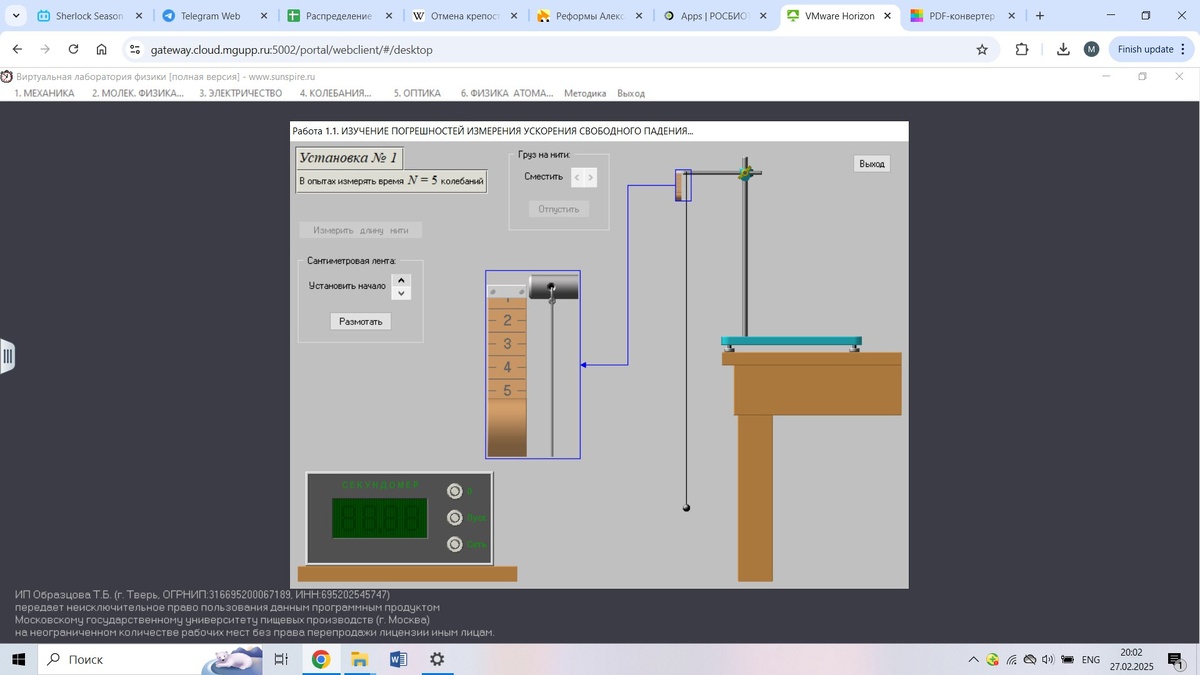This screenshot has height=675, width=1200.
Task: Show hidden system tray icons chevron
Action: coord(973,659)
